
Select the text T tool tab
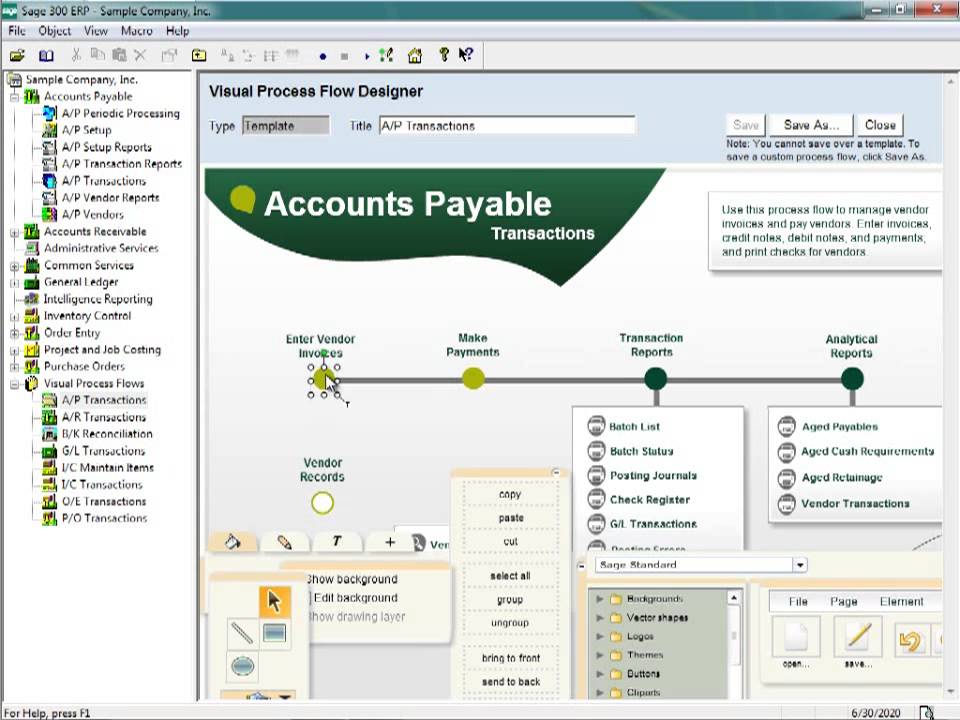(337, 541)
